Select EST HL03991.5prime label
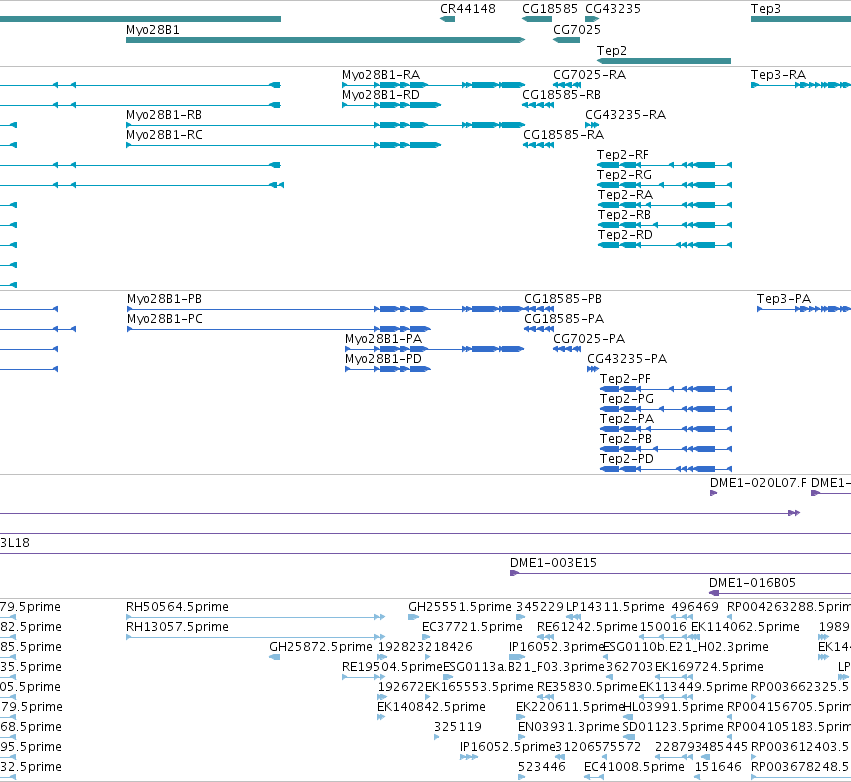This screenshot has height=782, width=851. [673, 707]
